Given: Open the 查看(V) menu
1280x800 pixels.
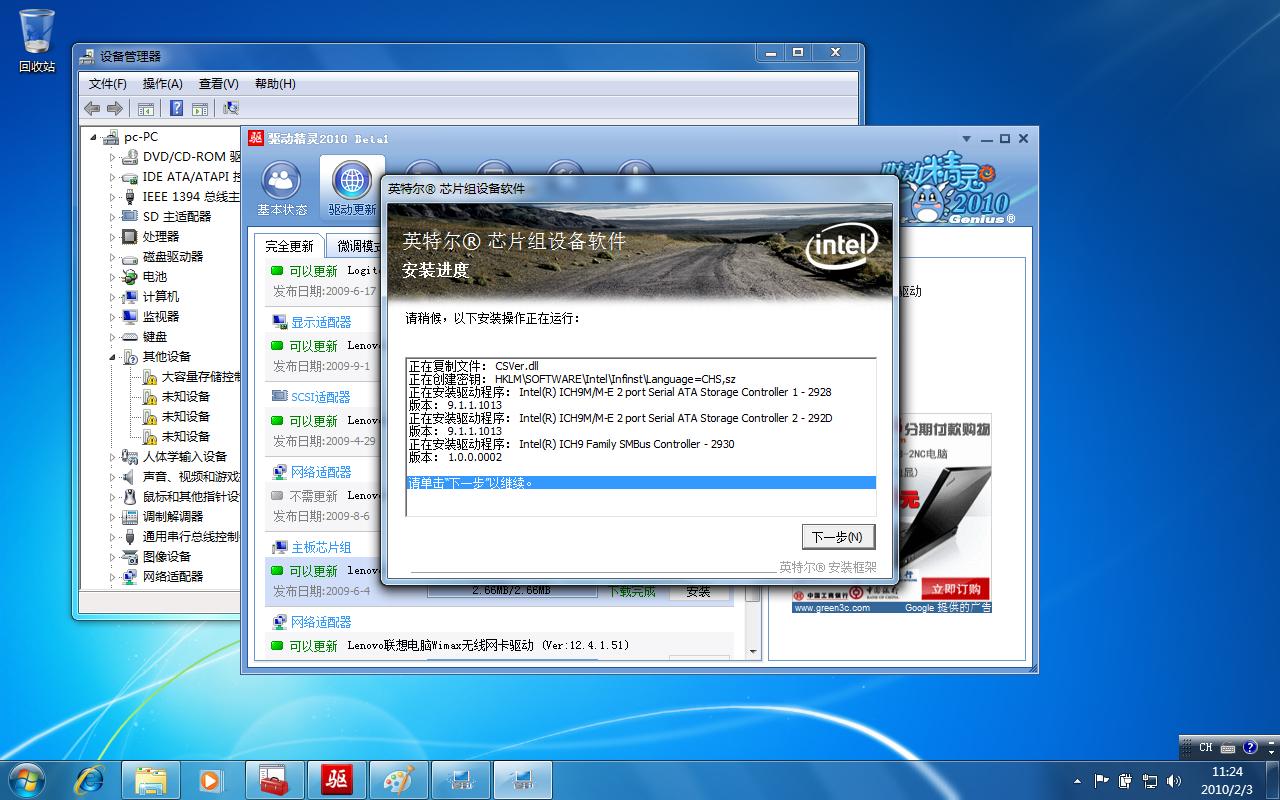Looking at the screenshot, I should coord(218,84).
